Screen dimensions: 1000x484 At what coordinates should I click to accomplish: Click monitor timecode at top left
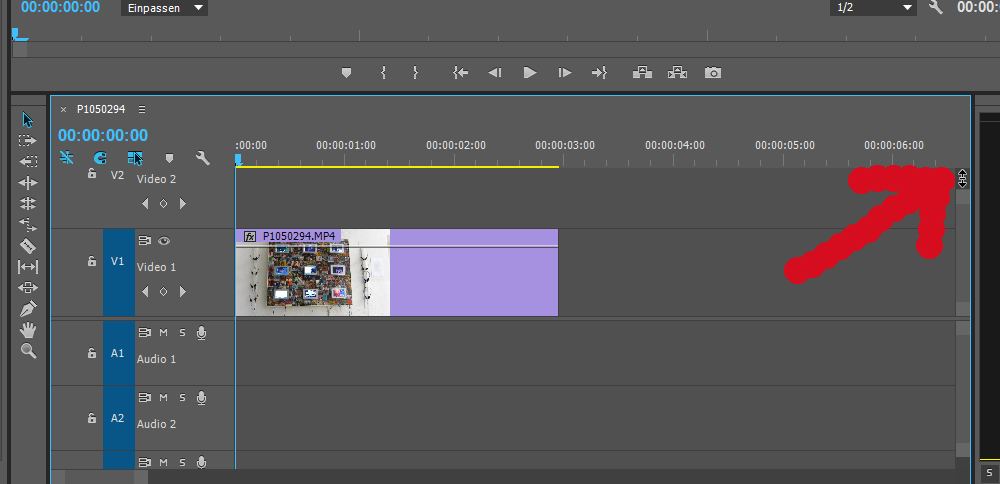[x=60, y=8]
